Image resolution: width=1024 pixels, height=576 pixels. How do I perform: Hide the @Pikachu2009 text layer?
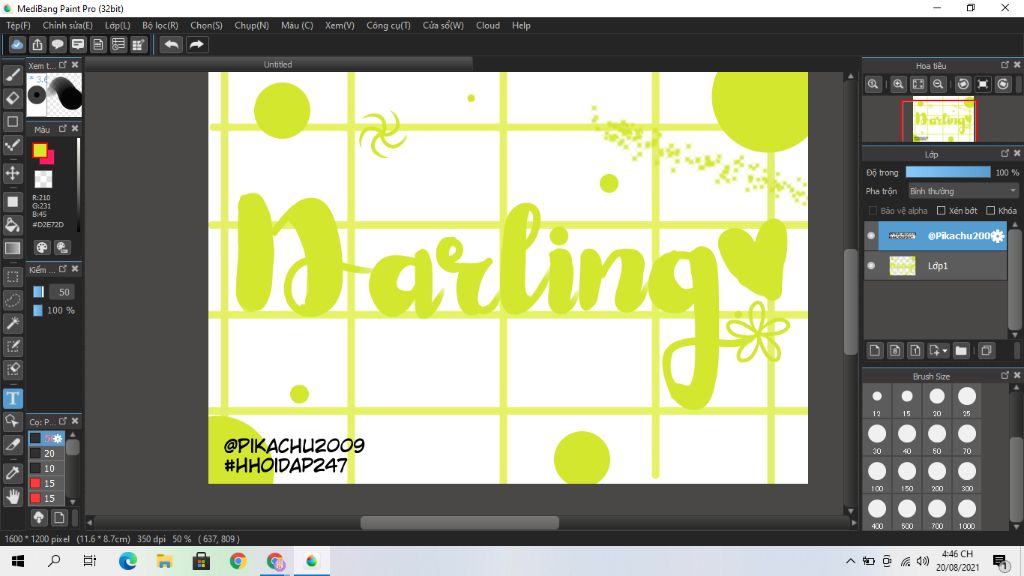pos(871,236)
